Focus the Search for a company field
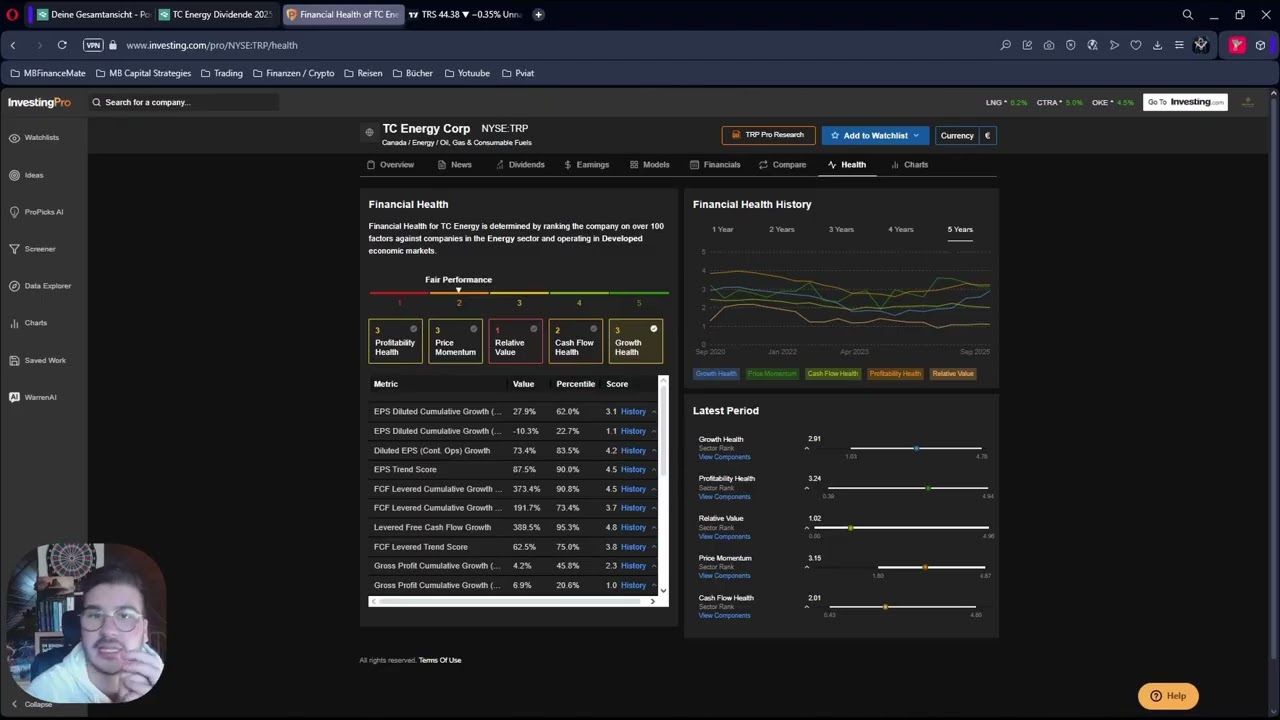1280x720 pixels. (183, 102)
